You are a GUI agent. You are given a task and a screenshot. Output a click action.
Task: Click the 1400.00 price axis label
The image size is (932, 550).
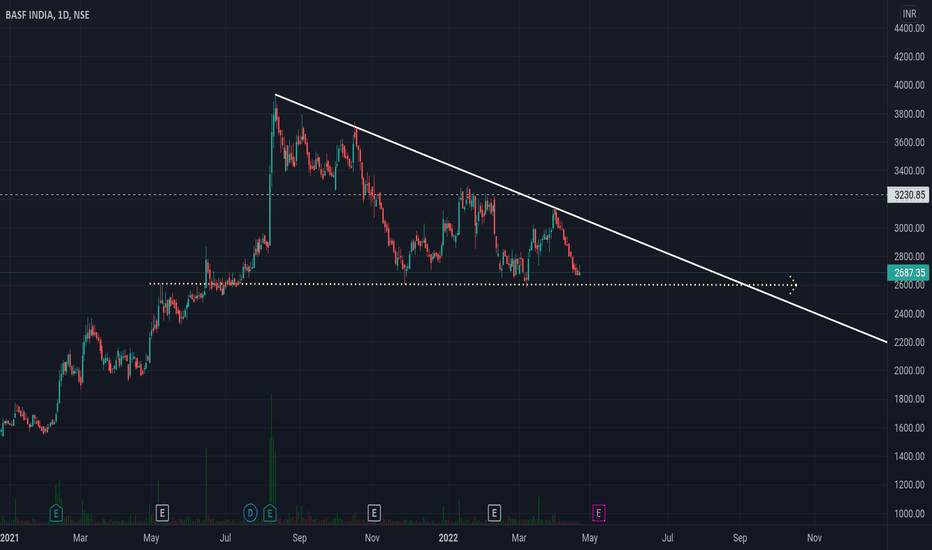click(909, 456)
